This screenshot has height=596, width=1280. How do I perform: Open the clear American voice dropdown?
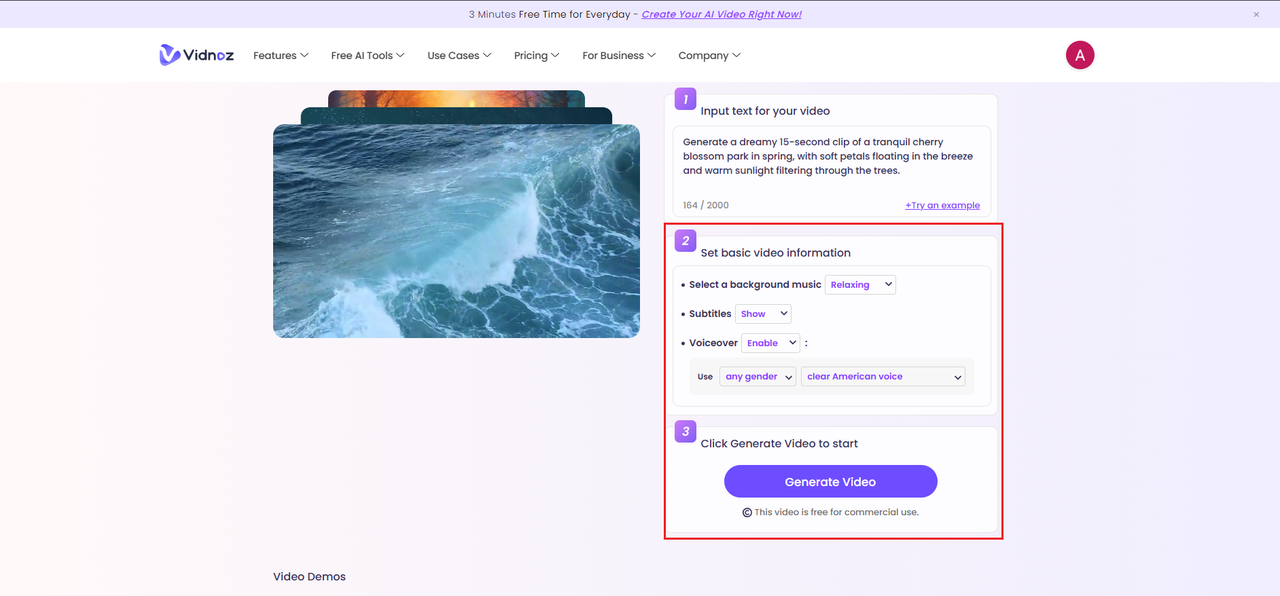[x=883, y=377]
